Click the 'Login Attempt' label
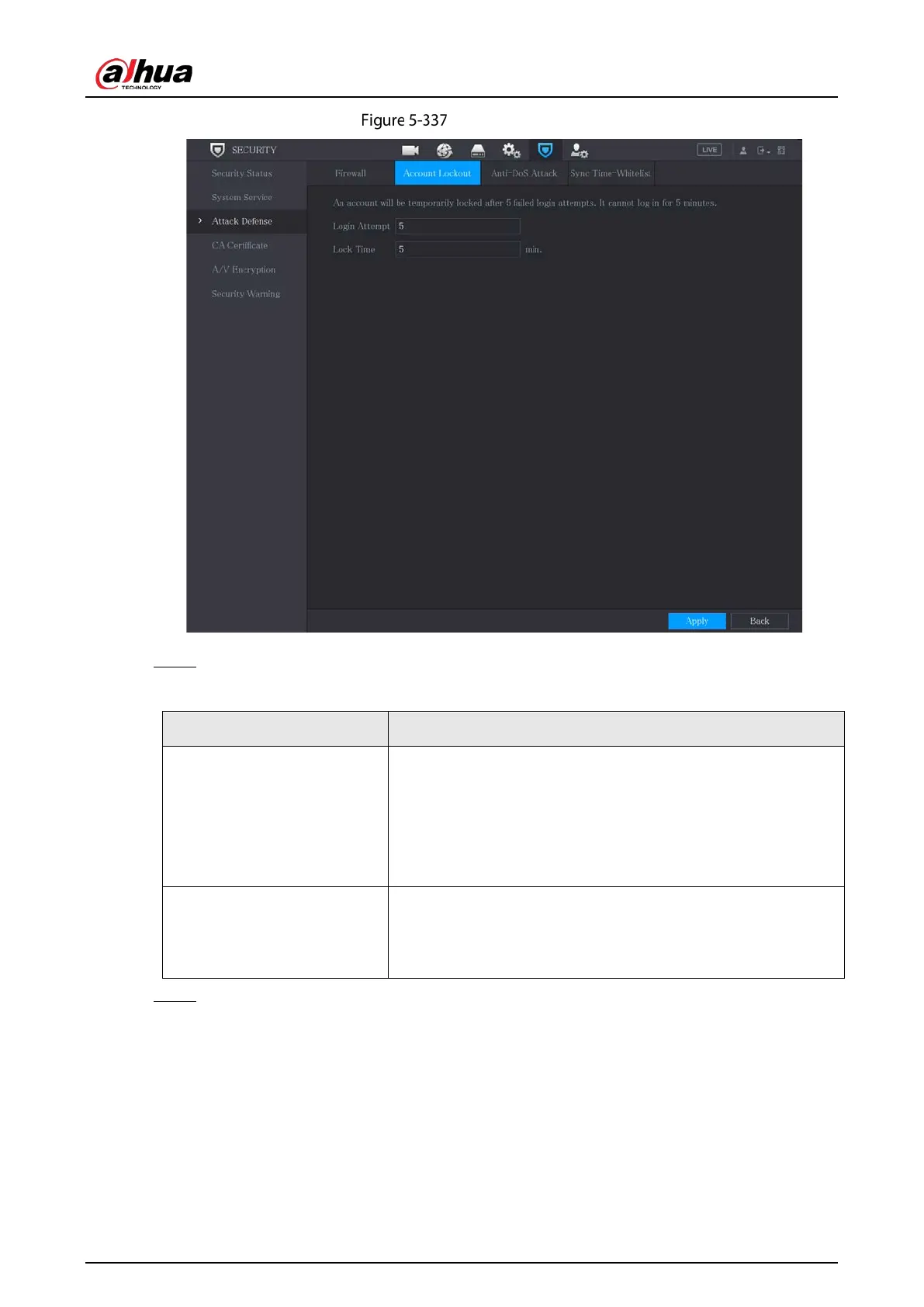This screenshot has width=924, height=1307. pyautogui.click(x=362, y=226)
